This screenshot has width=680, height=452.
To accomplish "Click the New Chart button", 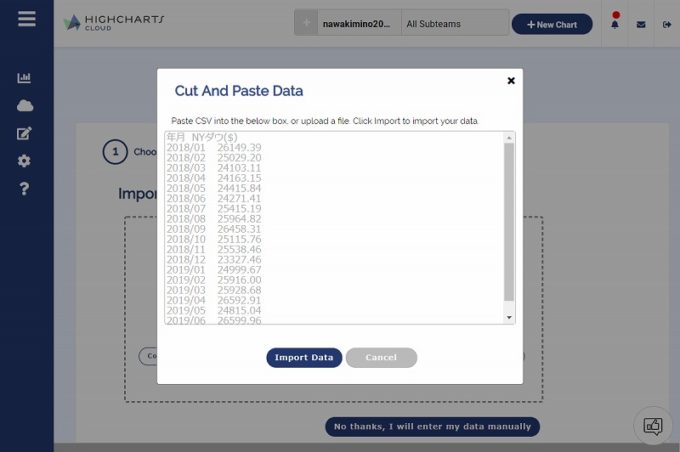I will click(x=552, y=24).
